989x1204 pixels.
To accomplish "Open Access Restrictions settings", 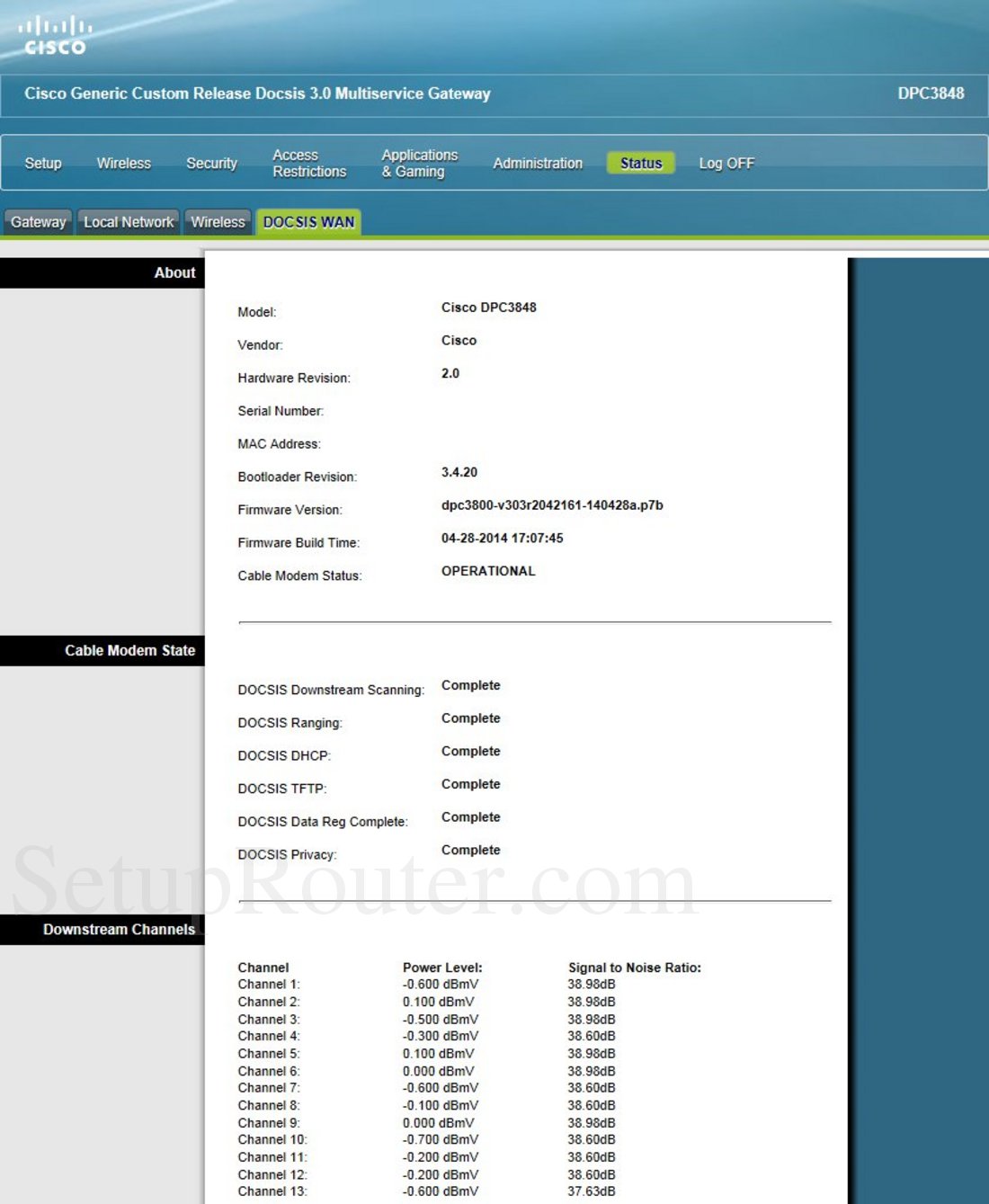I will tap(309, 163).
